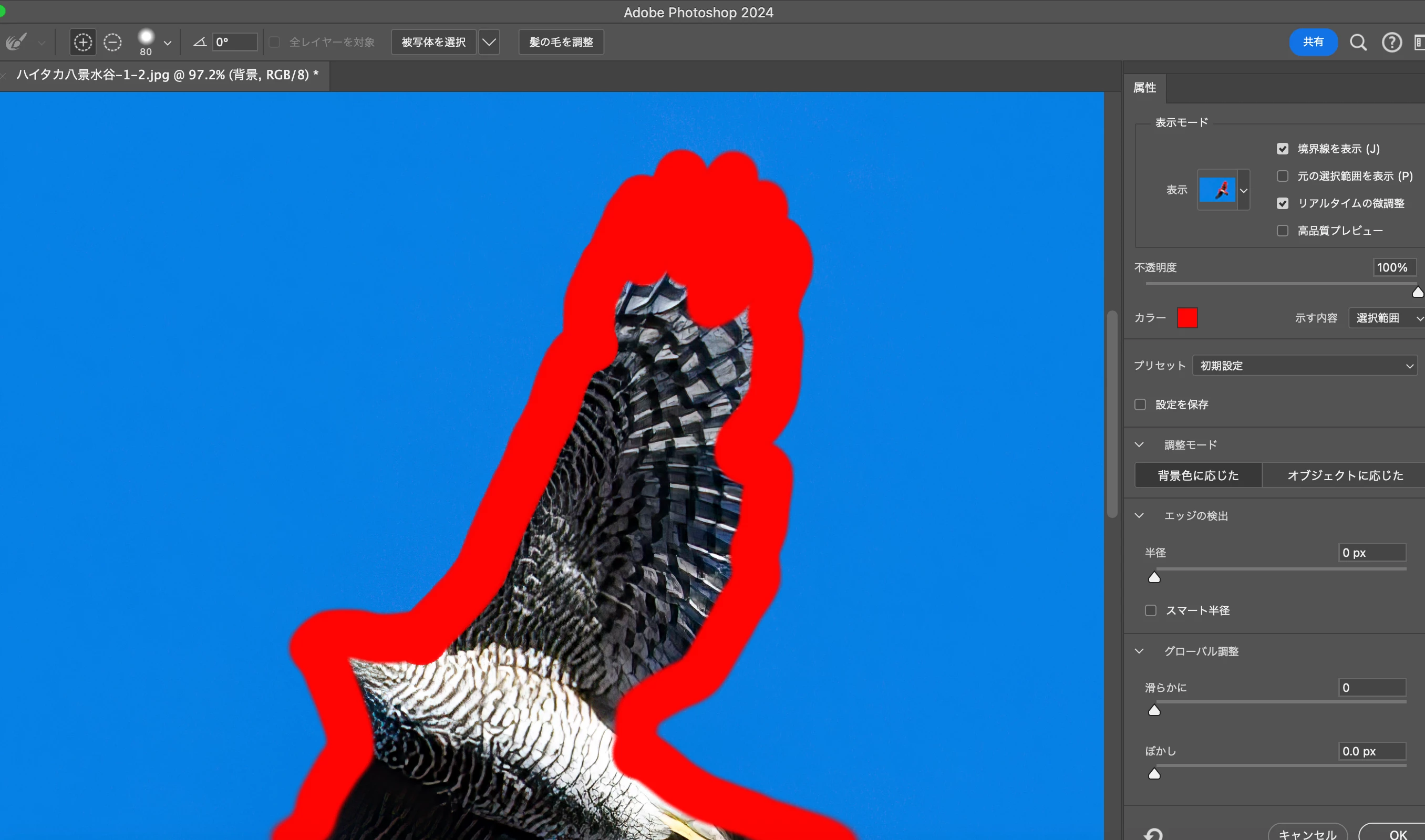This screenshot has height=840, width=1425.
Task: Select the ハイタカ八景水谷-1-2.jpg document tab
Action: point(167,75)
